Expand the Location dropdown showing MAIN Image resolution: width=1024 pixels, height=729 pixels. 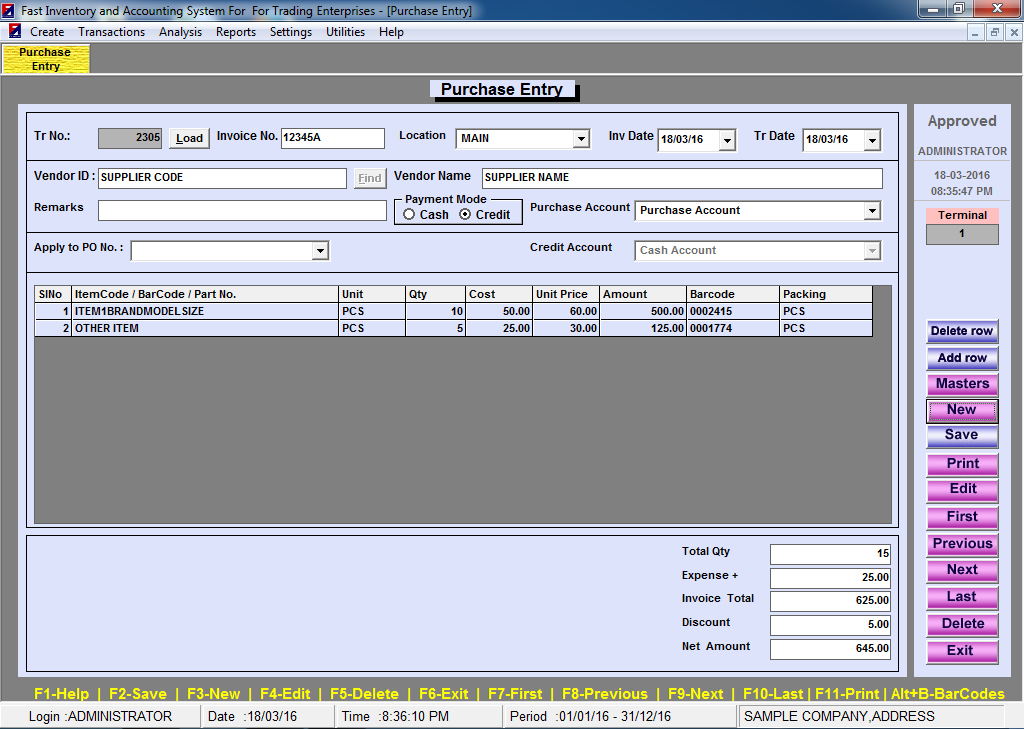(x=581, y=139)
